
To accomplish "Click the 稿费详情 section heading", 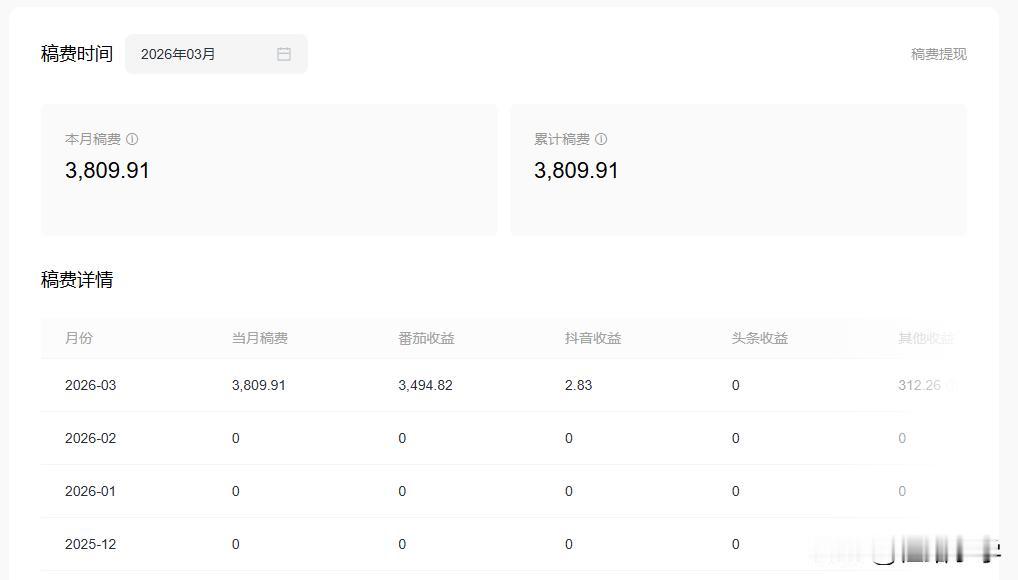I will coord(77,280).
